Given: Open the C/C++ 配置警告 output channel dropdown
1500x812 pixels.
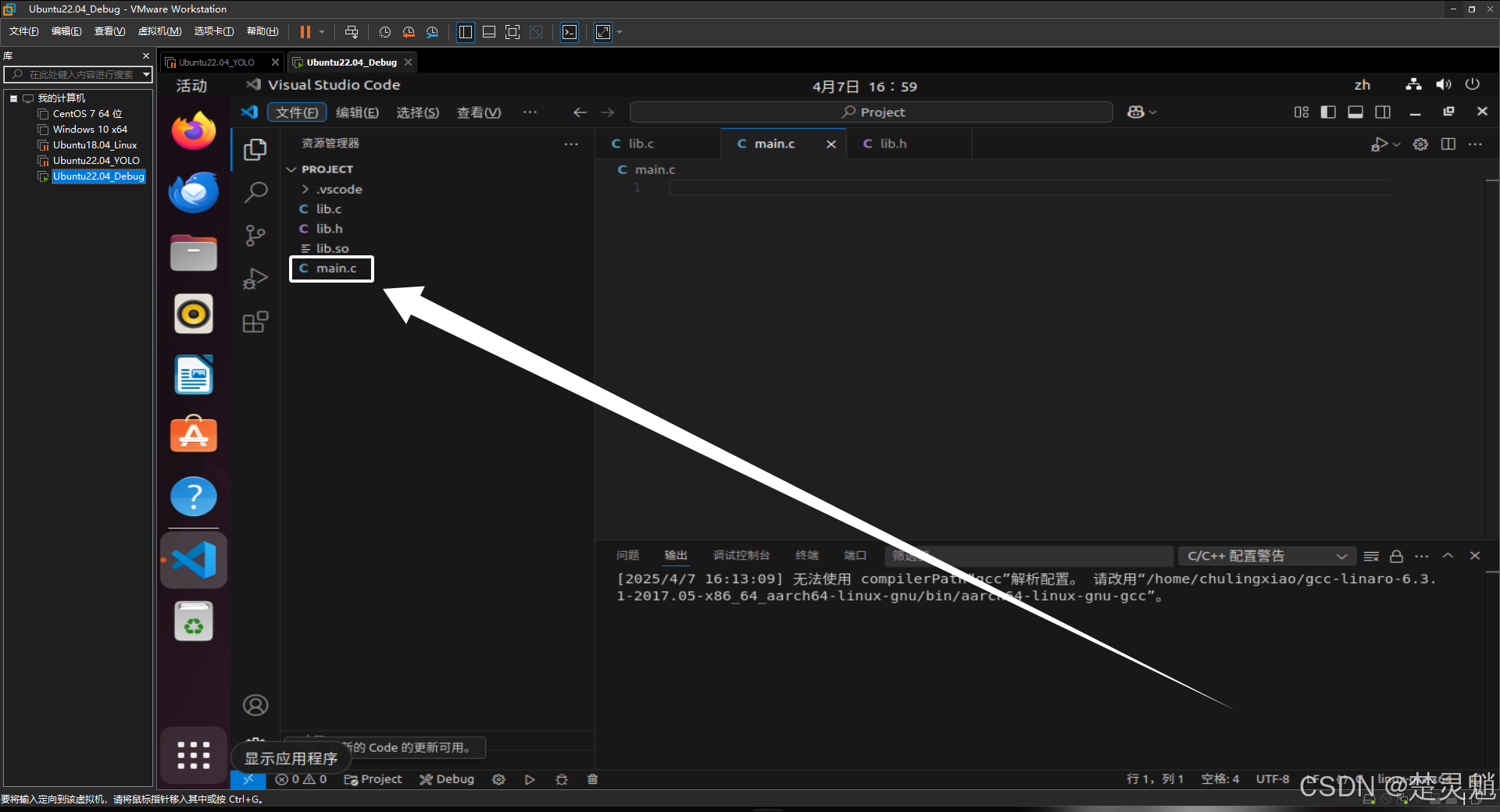Looking at the screenshot, I should [1266, 556].
